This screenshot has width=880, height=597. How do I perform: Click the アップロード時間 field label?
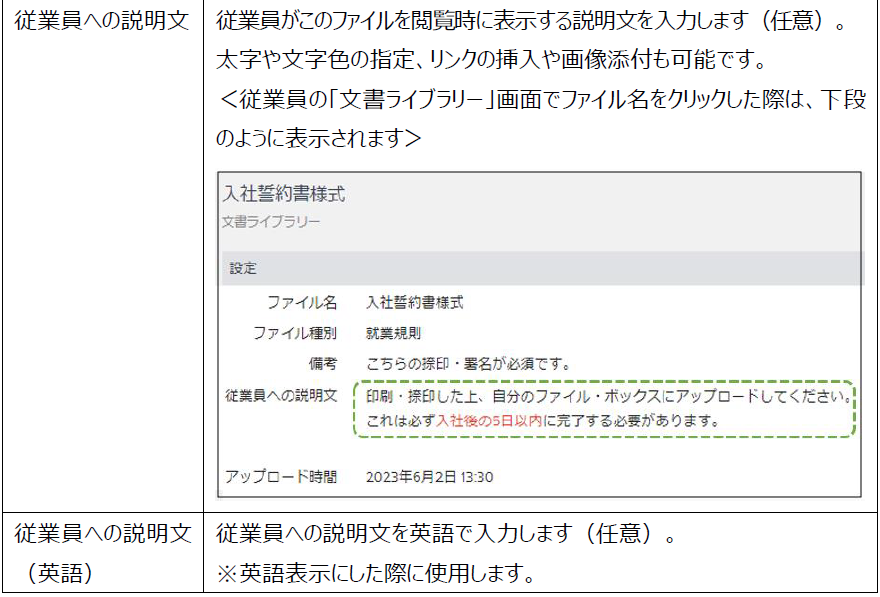click(x=281, y=477)
